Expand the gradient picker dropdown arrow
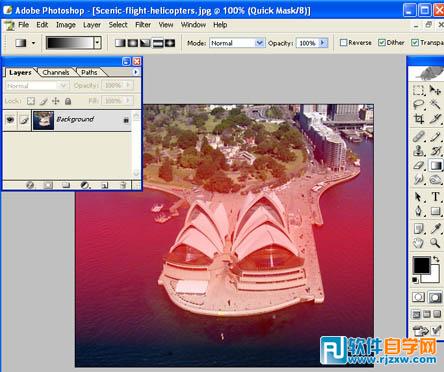This screenshot has width=444, height=372. click(97, 43)
